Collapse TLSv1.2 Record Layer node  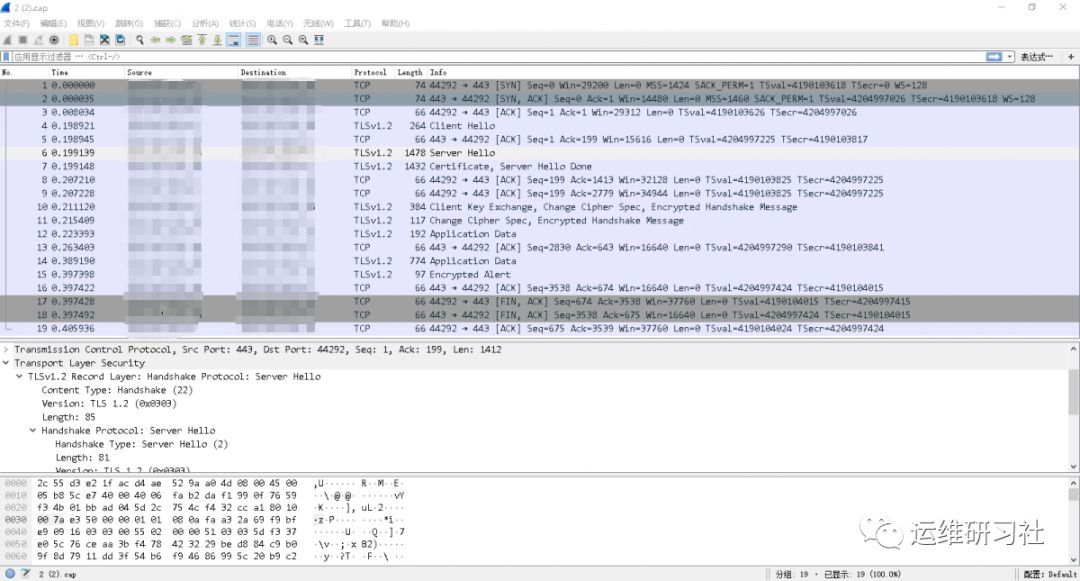tap(19, 377)
